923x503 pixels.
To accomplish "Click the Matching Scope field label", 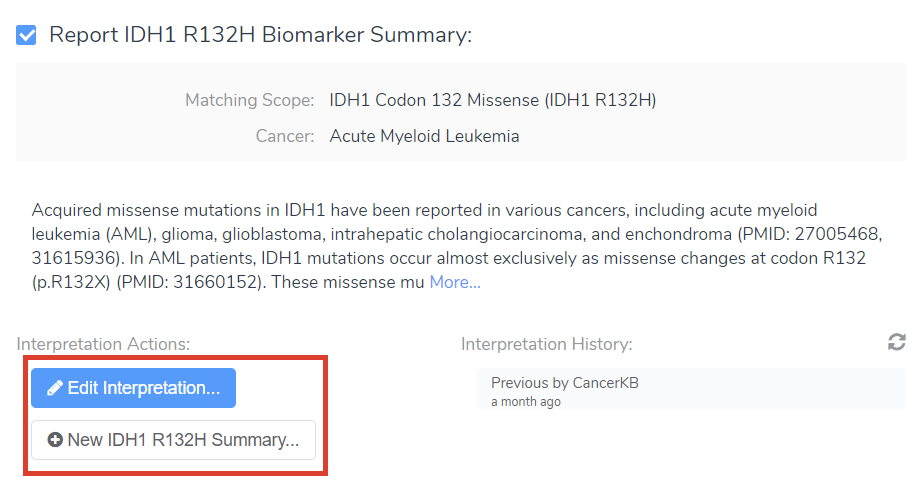I will (x=250, y=101).
